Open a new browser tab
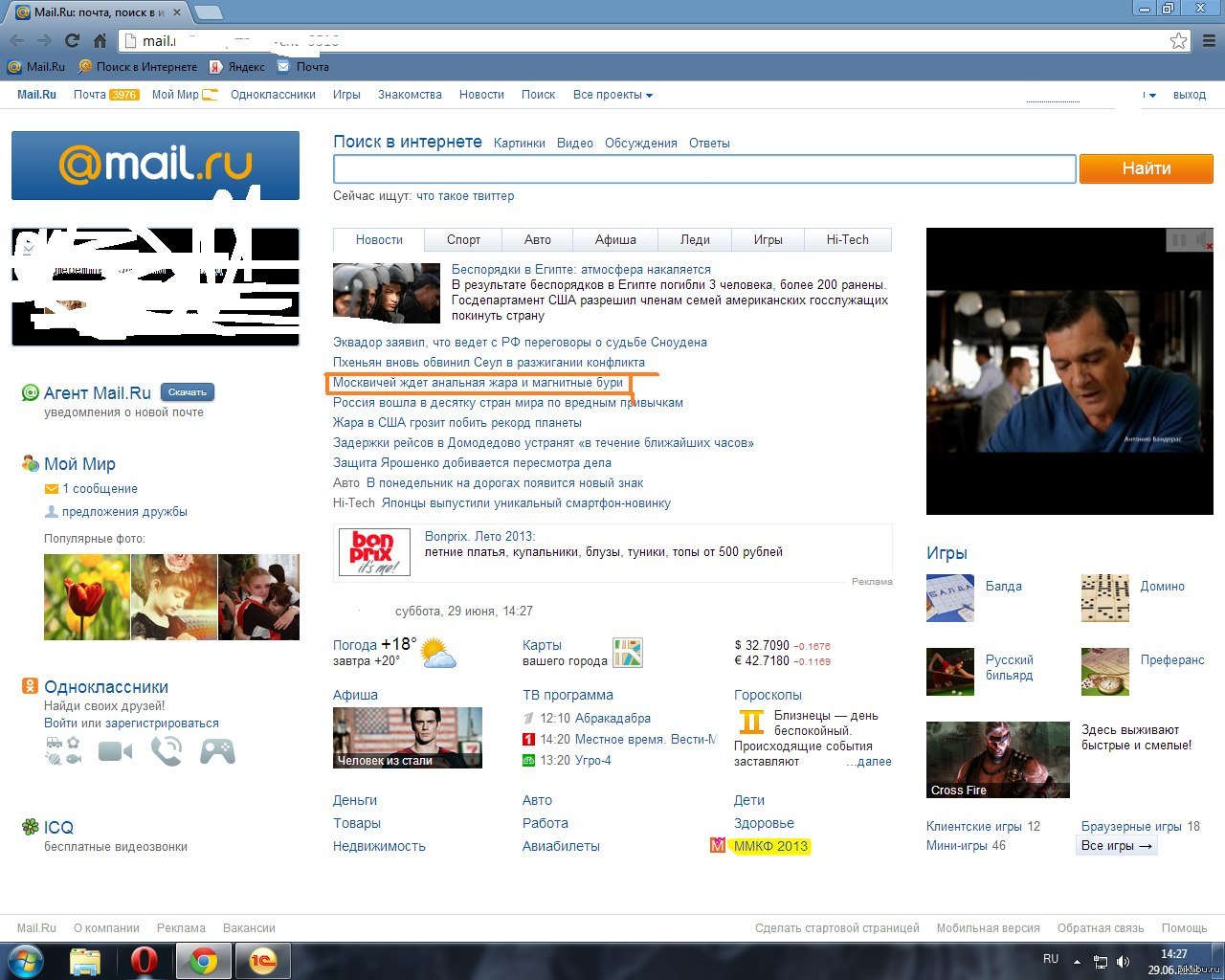The width and height of the screenshot is (1225, 980). 209,12
